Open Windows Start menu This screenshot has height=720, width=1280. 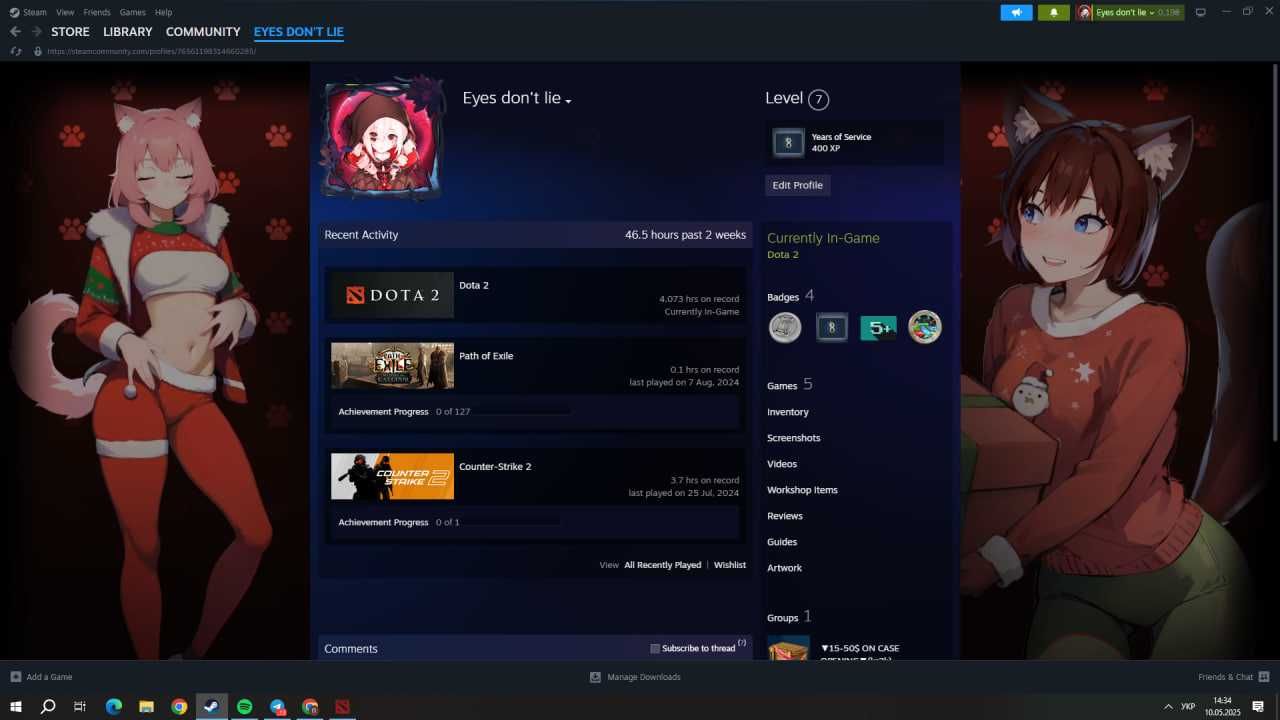[15, 706]
